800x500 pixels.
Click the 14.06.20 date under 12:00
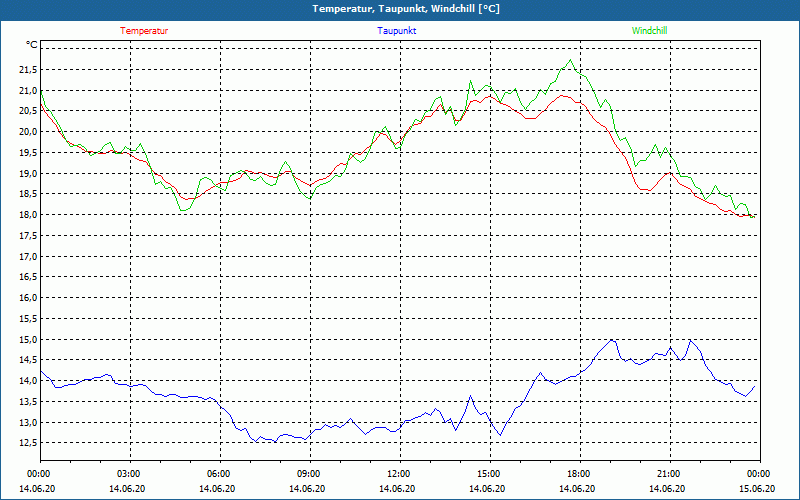pyautogui.click(x=397, y=488)
